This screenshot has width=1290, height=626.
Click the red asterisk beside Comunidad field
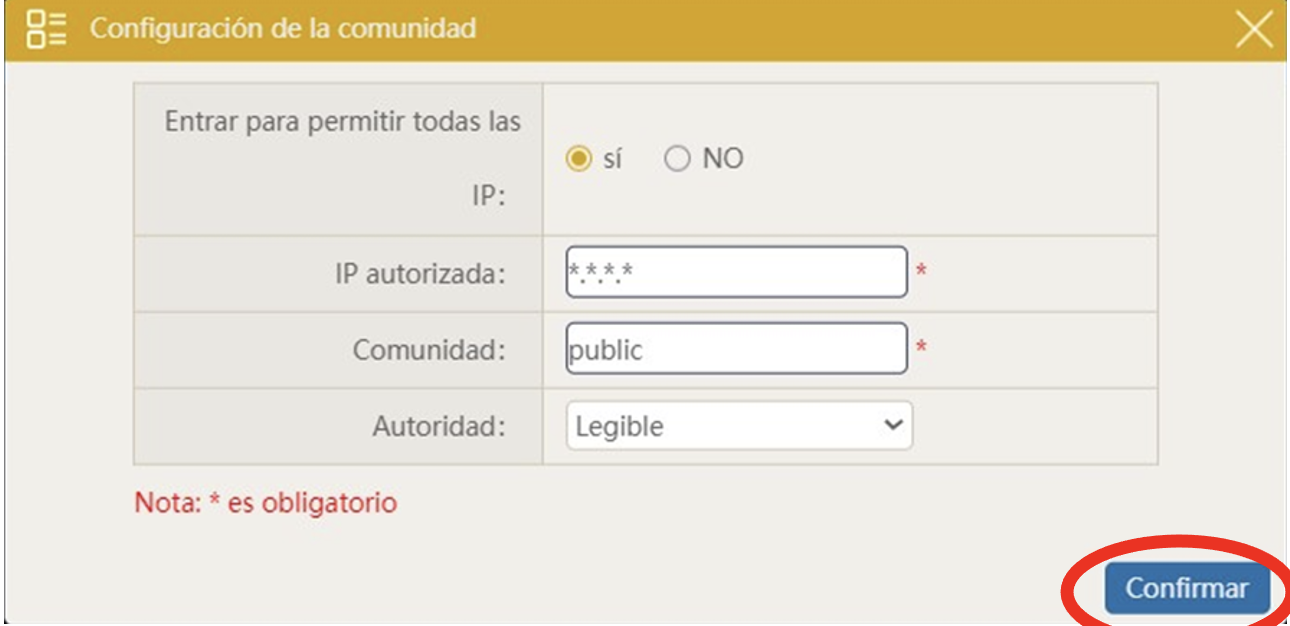tap(921, 349)
